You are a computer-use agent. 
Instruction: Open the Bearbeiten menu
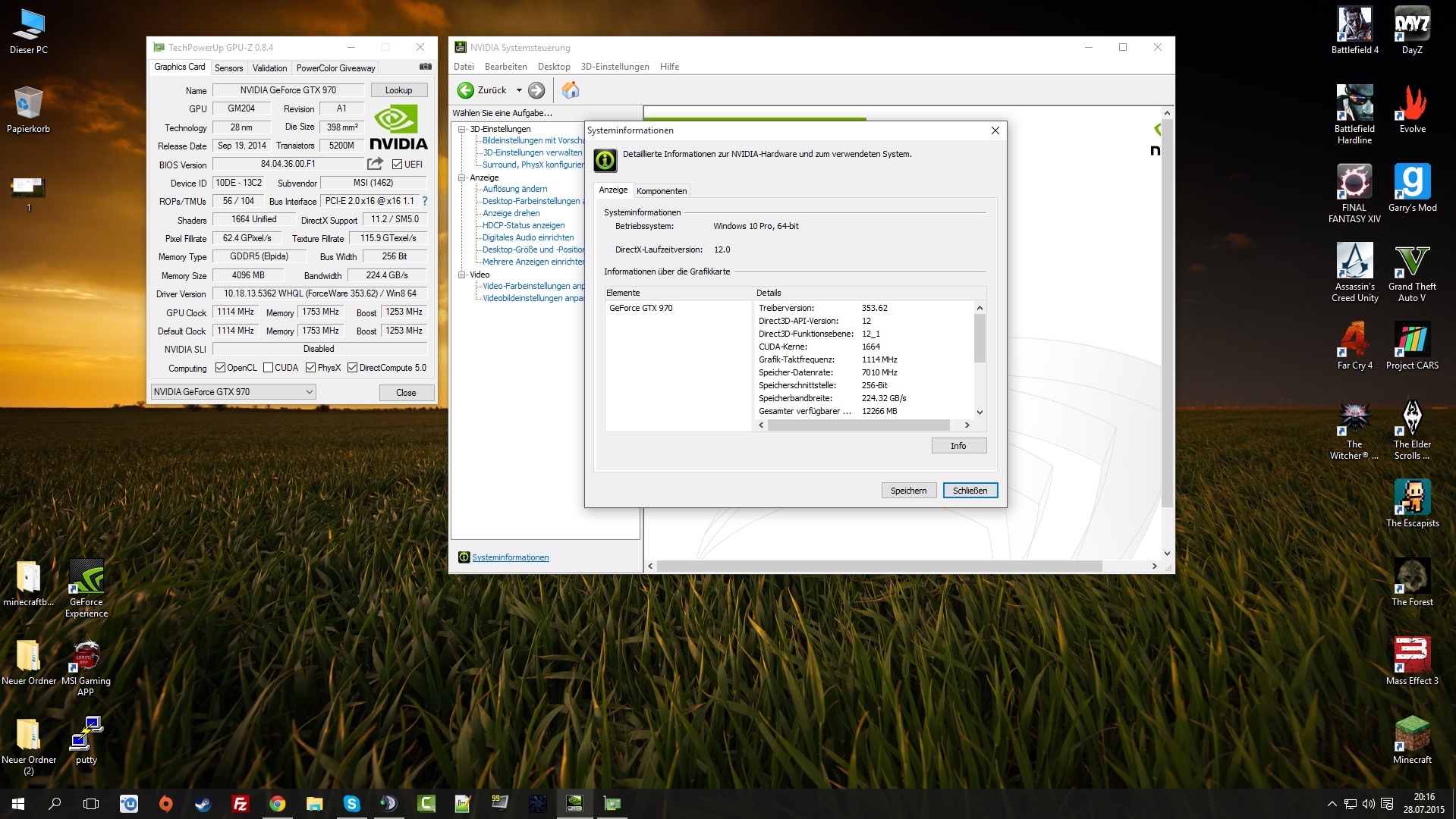pos(505,67)
